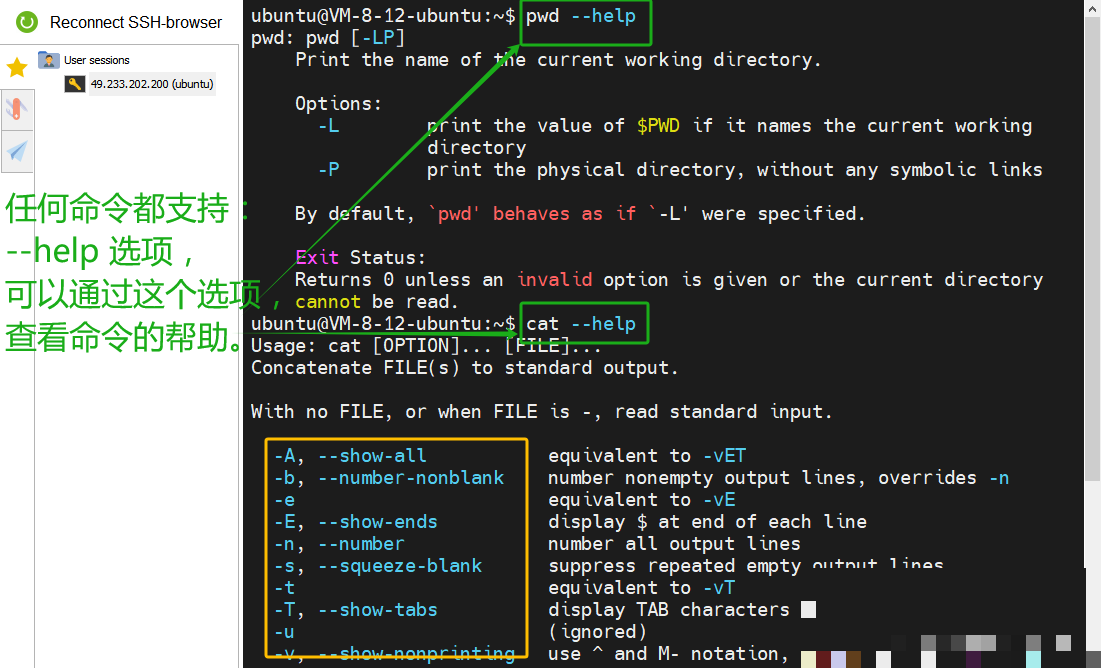Click the 'By default, `pwd' behaves' line
Image resolution: width=1101 pixels, height=668 pixels.
(580, 214)
